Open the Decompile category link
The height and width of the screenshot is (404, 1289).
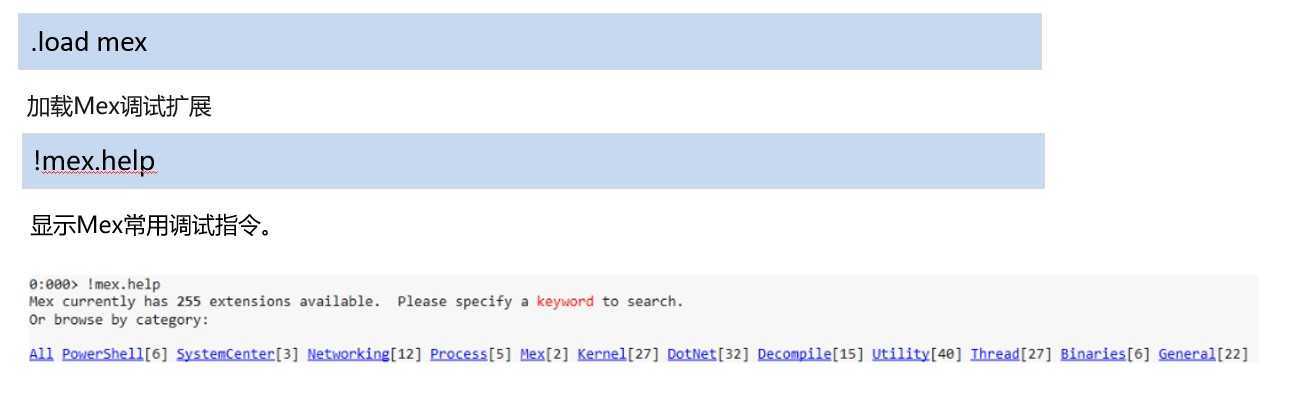pos(794,354)
